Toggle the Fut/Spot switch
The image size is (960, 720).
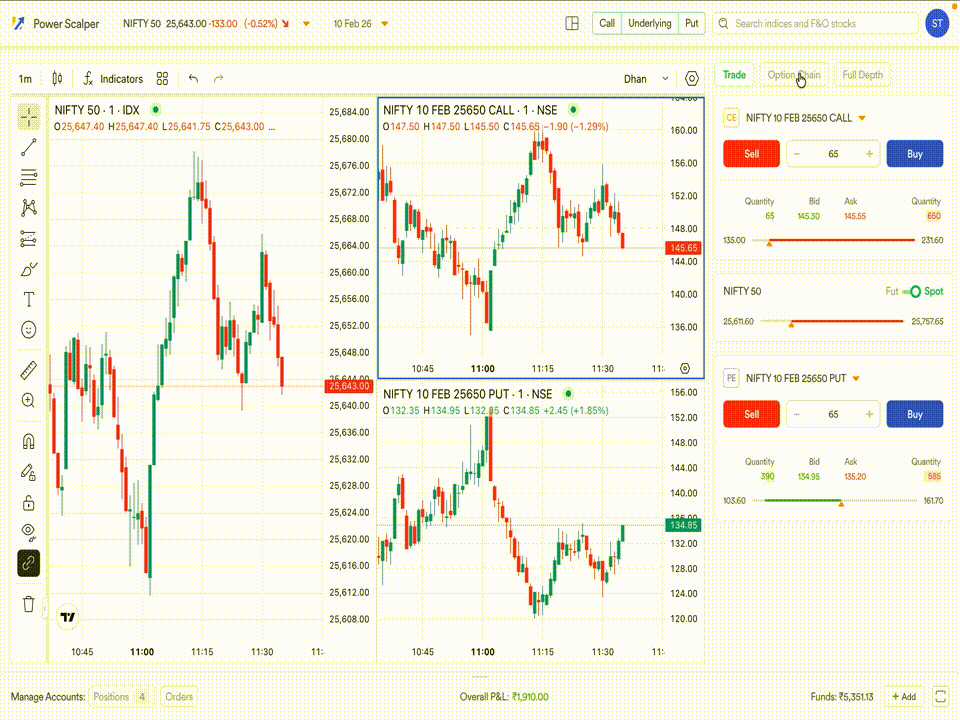point(911,292)
